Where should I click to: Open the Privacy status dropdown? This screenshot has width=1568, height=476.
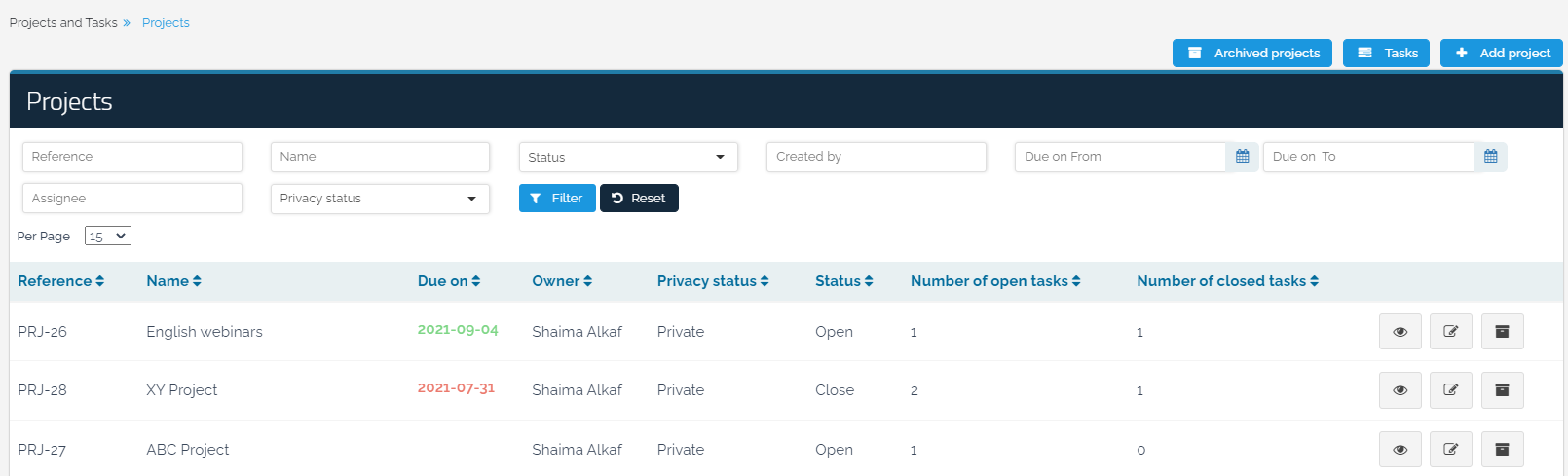[x=379, y=199]
